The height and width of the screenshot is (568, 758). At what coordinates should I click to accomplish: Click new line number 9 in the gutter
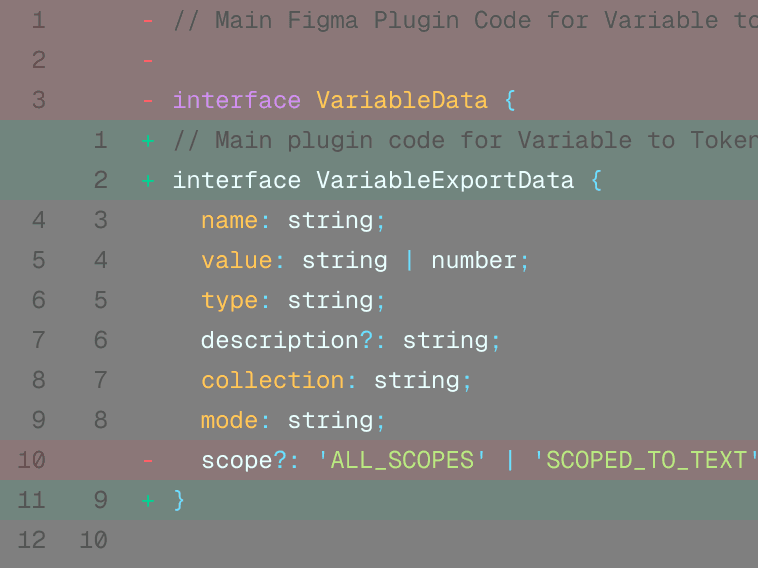[100, 500]
